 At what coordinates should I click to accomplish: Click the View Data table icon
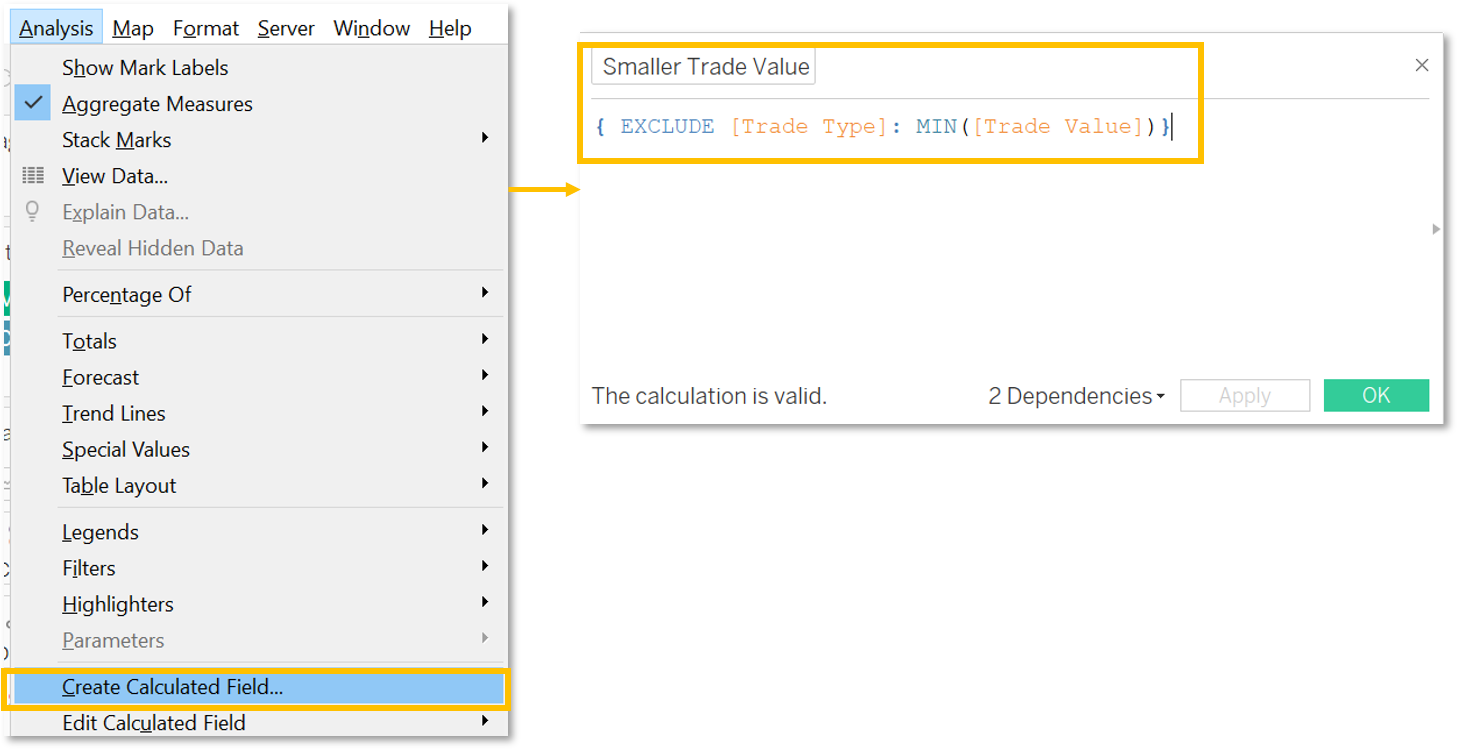(x=33, y=176)
